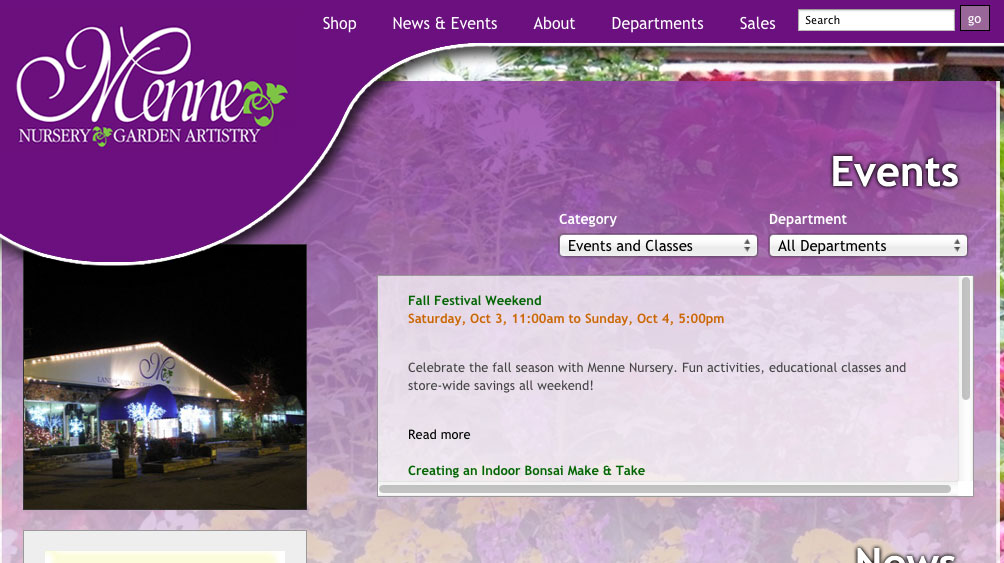Open Creating an Indoor Bonsai Make & Take
The image size is (1004, 563).
pos(526,470)
